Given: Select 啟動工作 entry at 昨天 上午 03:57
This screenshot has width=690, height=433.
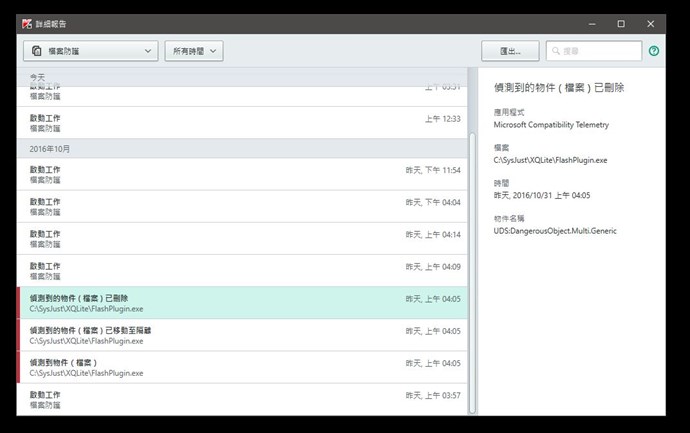Looking at the screenshot, I should pos(240,399).
